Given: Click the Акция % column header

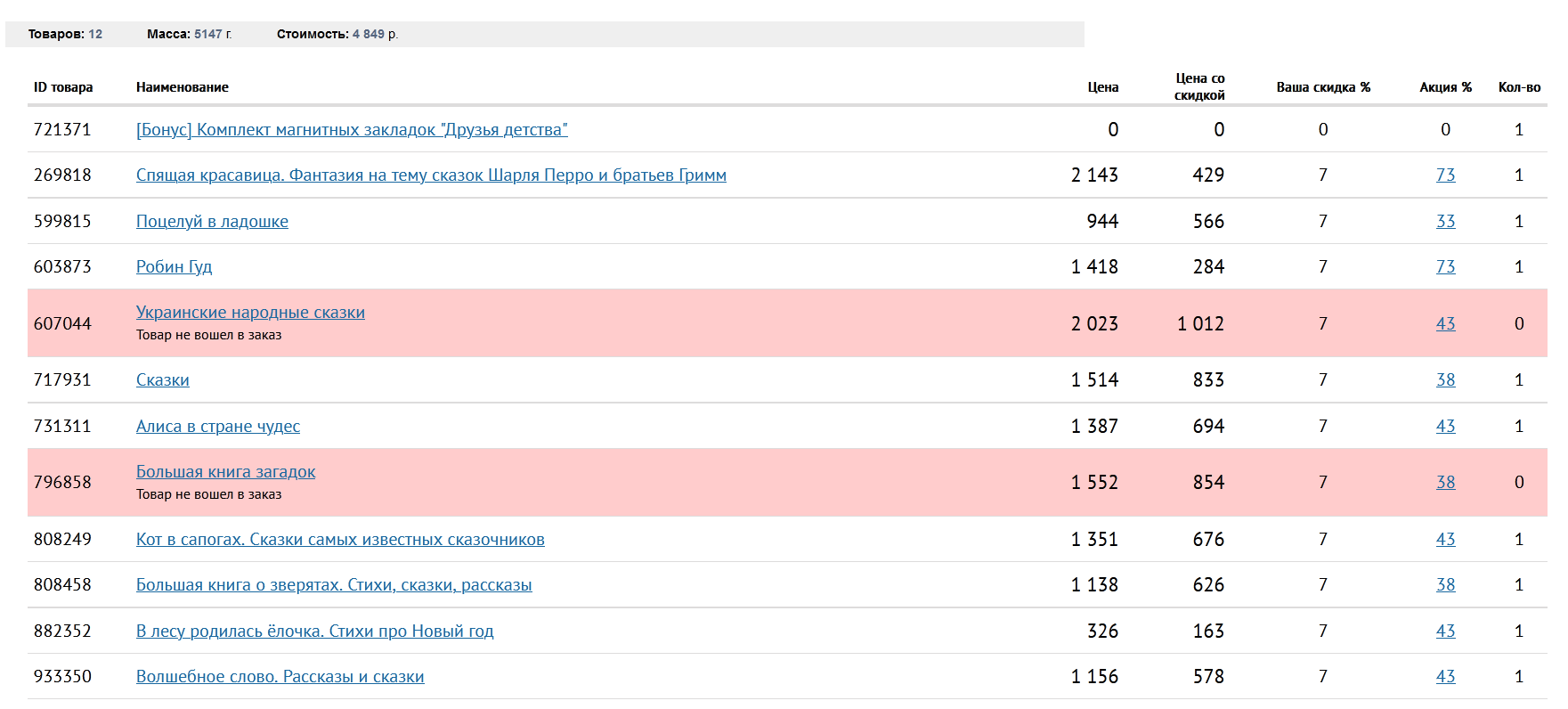Looking at the screenshot, I should click(1445, 87).
